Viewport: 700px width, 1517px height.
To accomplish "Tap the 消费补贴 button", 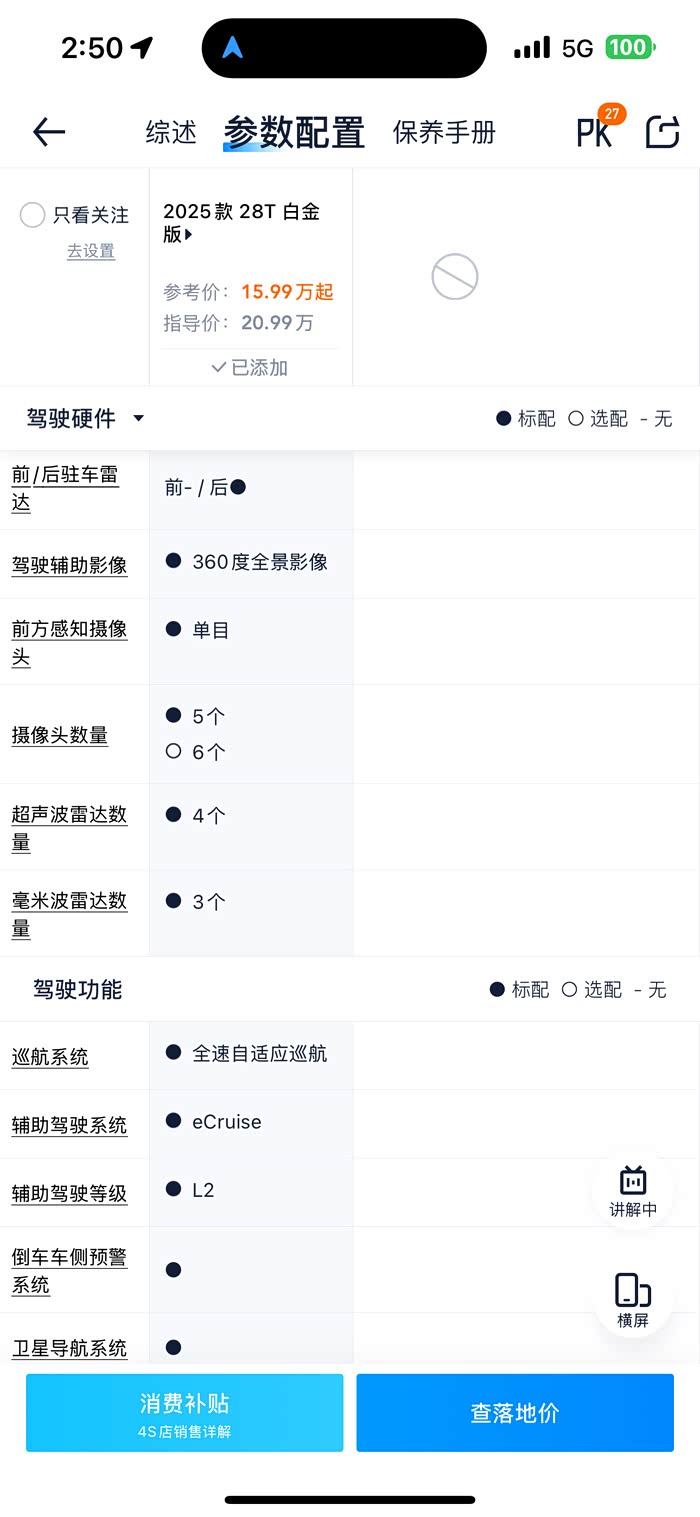I will click(x=184, y=1412).
